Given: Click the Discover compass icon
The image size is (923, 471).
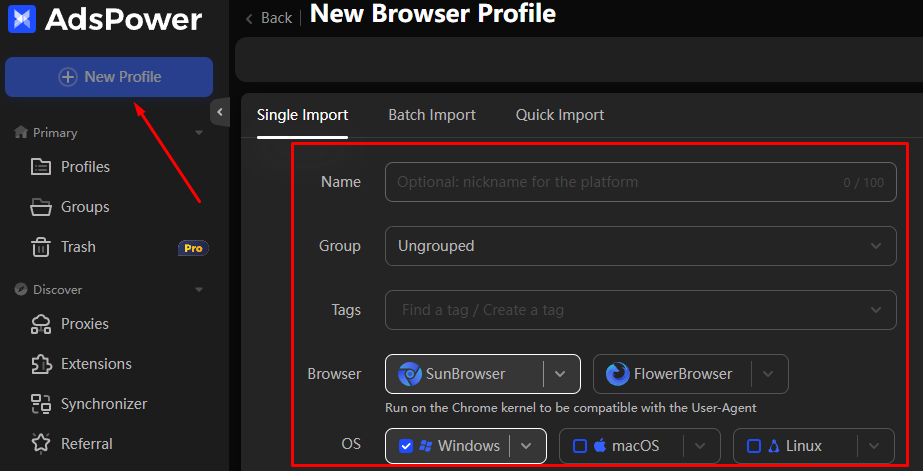Looking at the screenshot, I should click(x=21, y=290).
